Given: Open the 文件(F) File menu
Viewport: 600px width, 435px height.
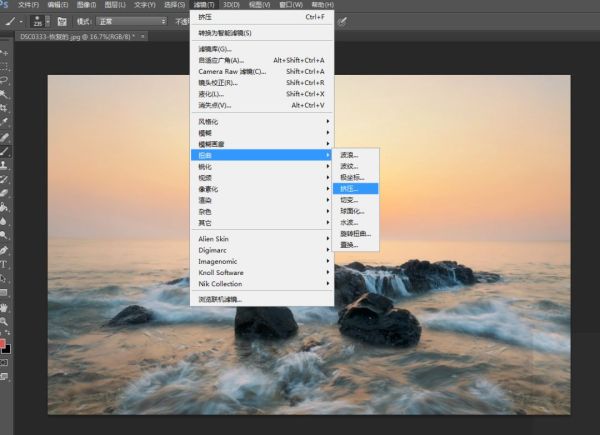Looking at the screenshot, I should pyautogui.click(x=29, y=5).
